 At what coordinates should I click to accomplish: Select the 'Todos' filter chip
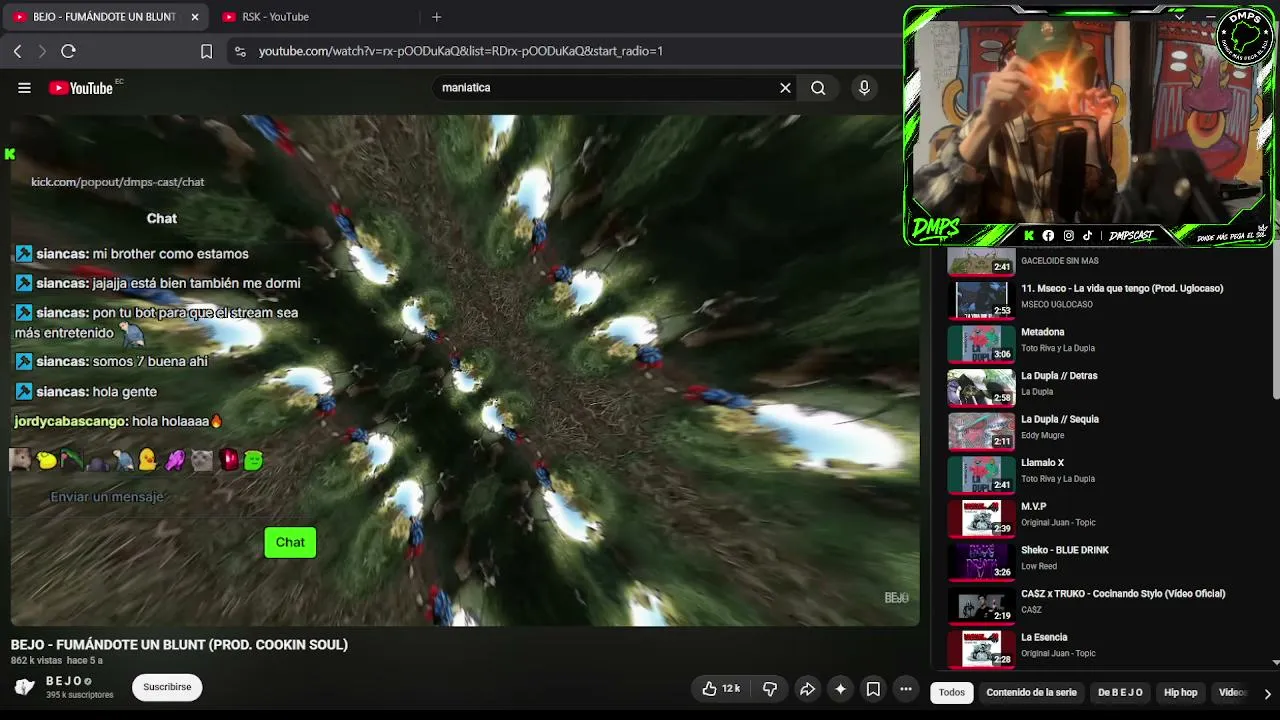tap(952, 693)
